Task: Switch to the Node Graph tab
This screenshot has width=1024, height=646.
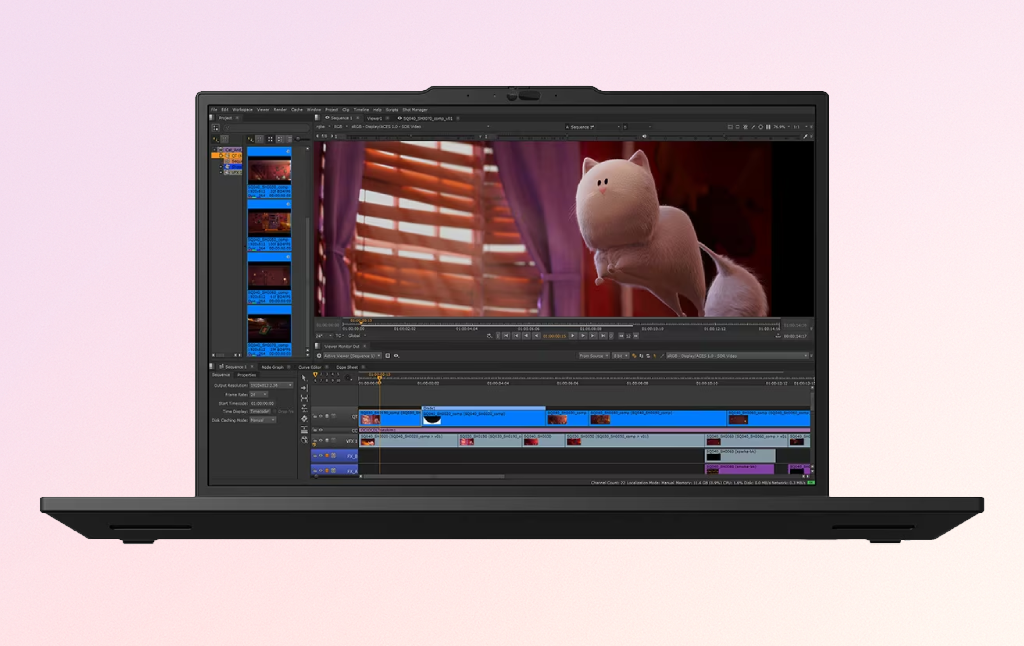Action: tap(272, 367)
